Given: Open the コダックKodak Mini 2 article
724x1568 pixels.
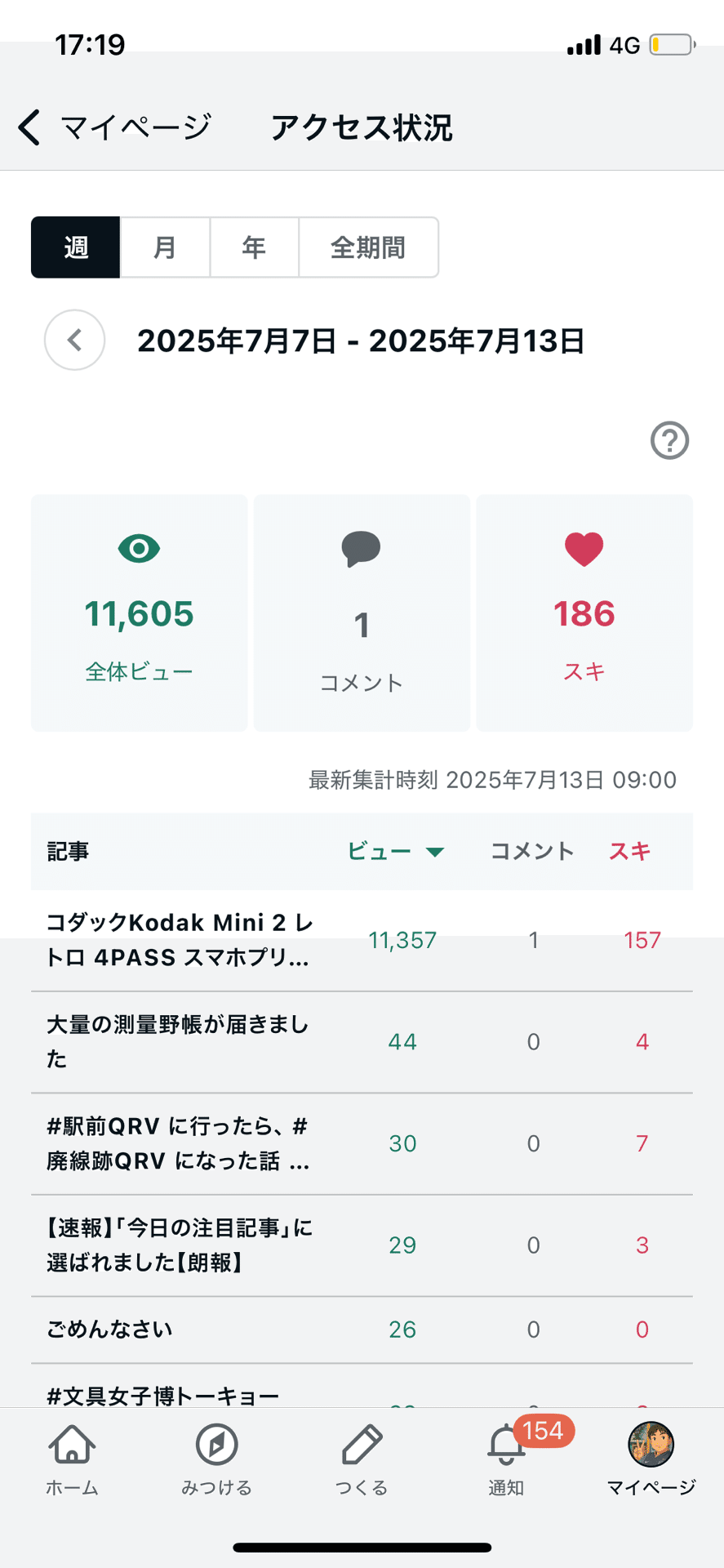Looking at the screenshot, I should point(180,940).
